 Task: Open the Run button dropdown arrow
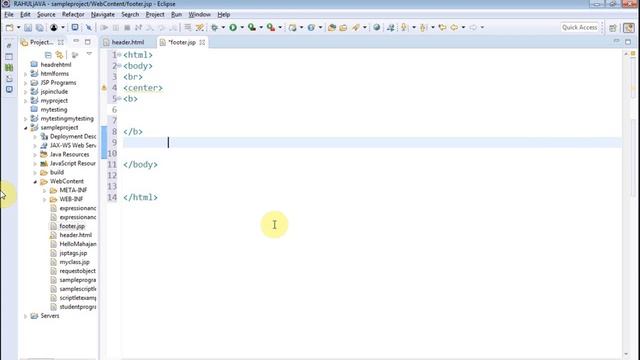click(242, 27)
